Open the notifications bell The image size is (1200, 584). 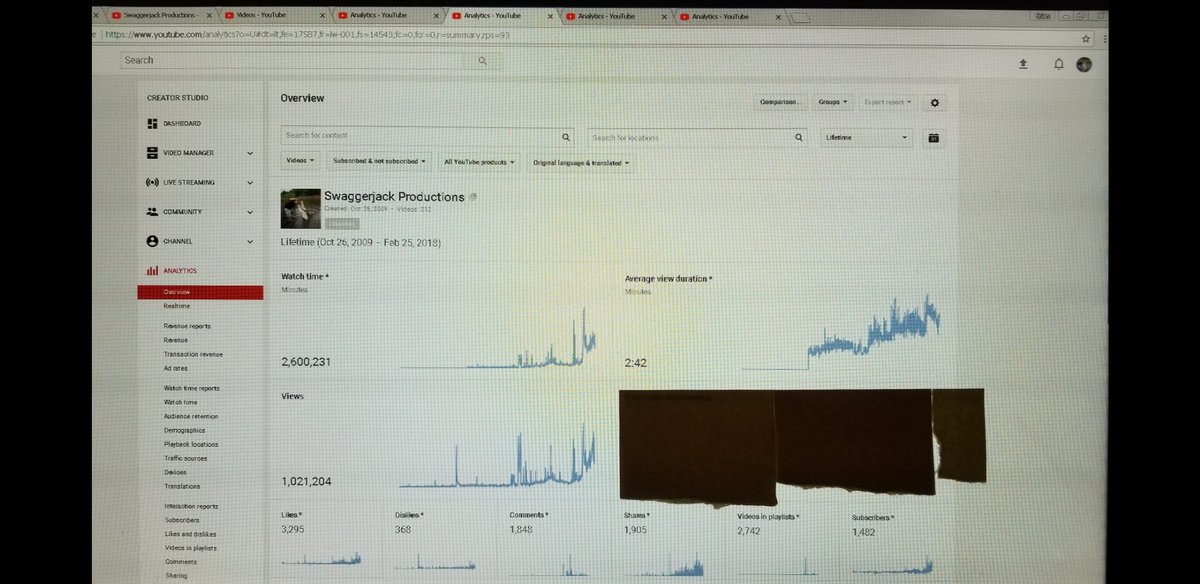click(x=1058, y=64)
